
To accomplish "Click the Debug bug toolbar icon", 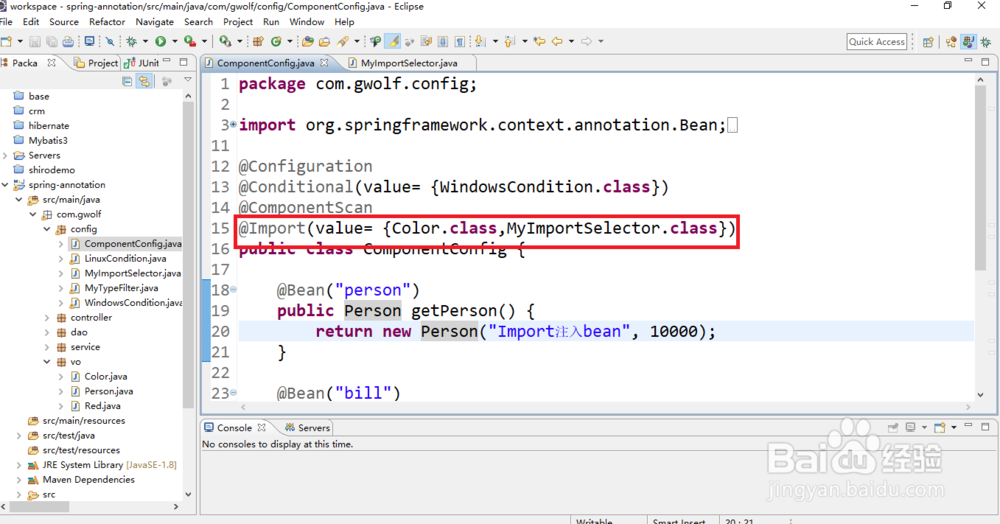I will [x=131, y=41].
